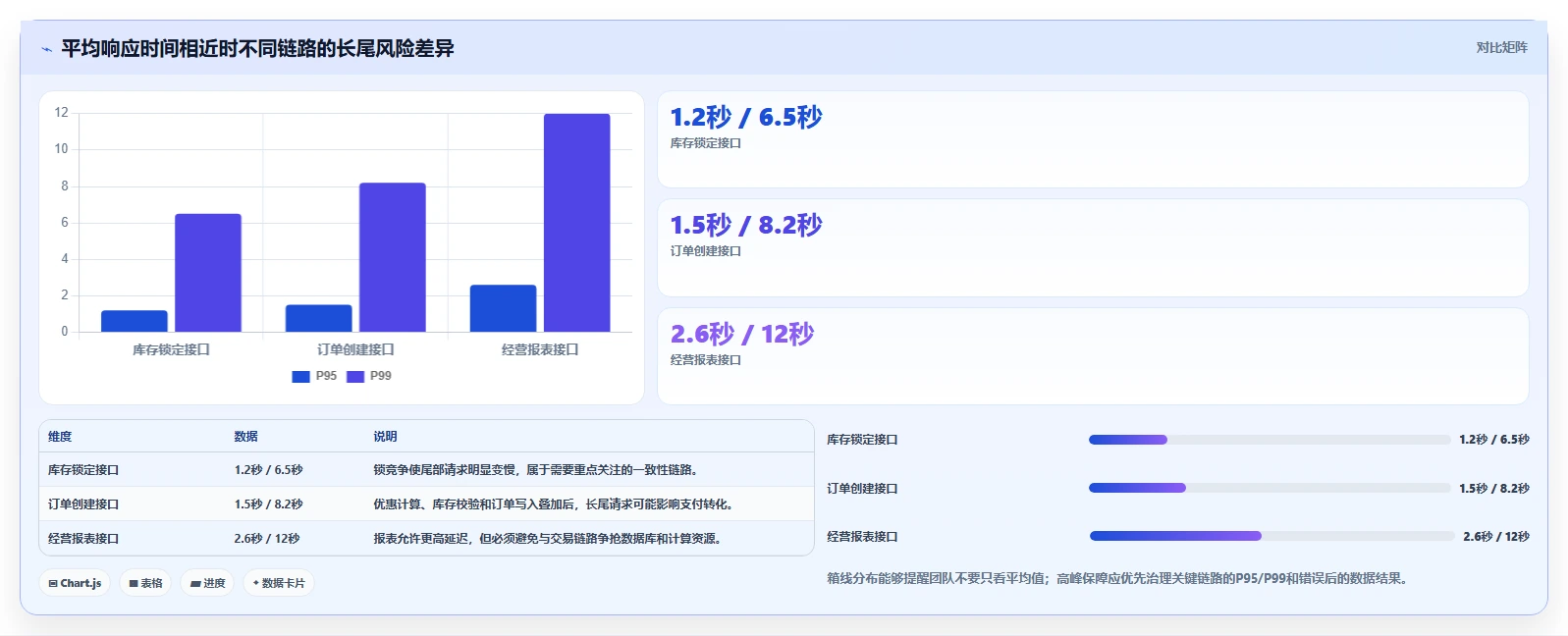Select the 表格 chip

click(145, 583)
